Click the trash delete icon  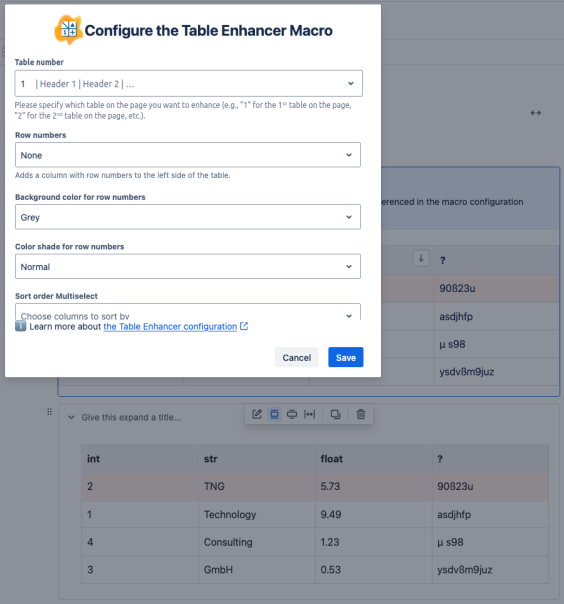tap(361, 414)
